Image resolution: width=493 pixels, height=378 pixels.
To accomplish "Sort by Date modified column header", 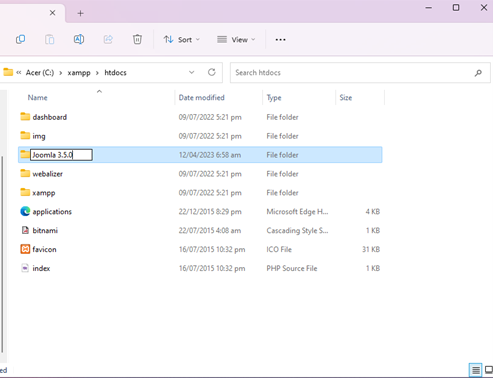I will (x=201, y=98).
